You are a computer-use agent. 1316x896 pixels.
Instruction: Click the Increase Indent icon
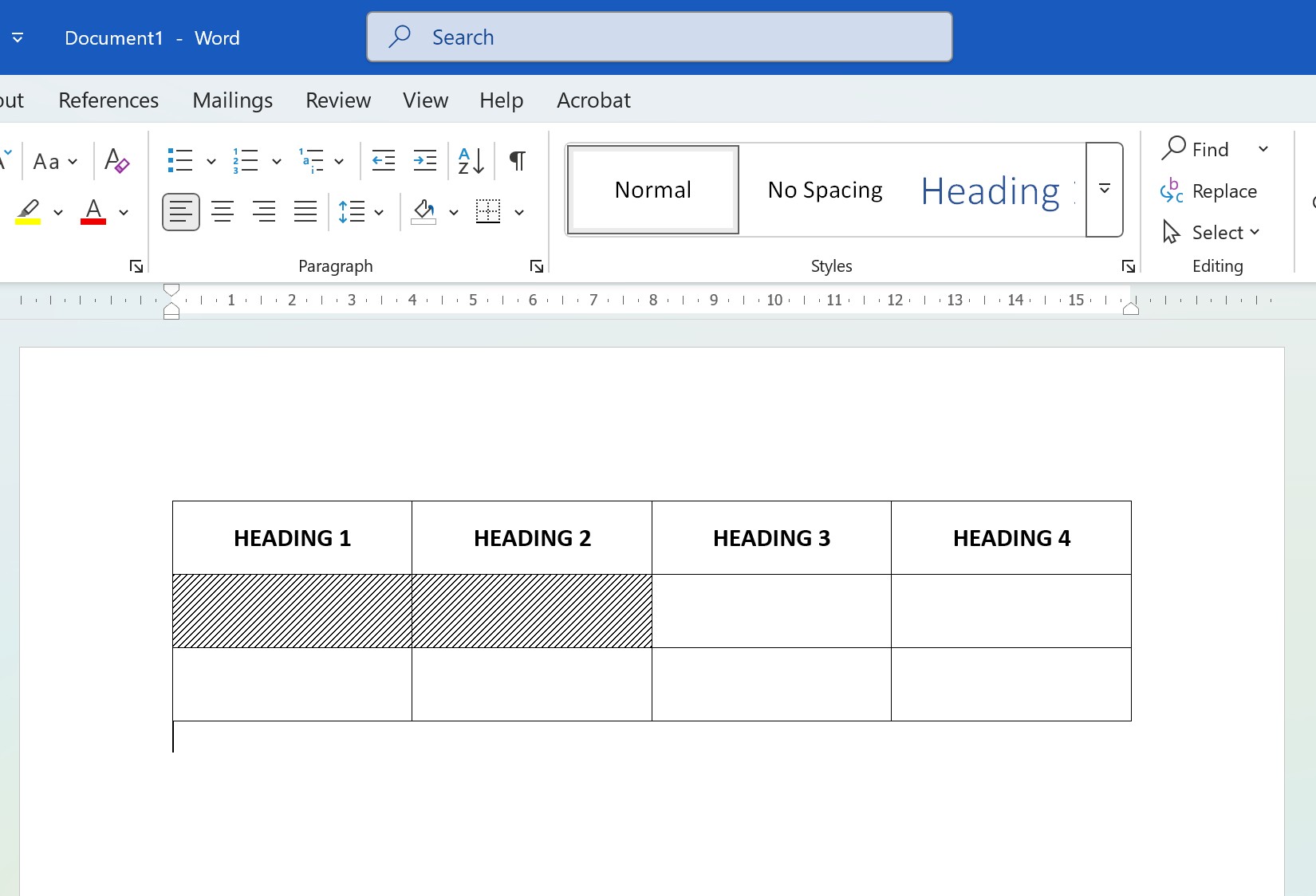coord(424,161)
